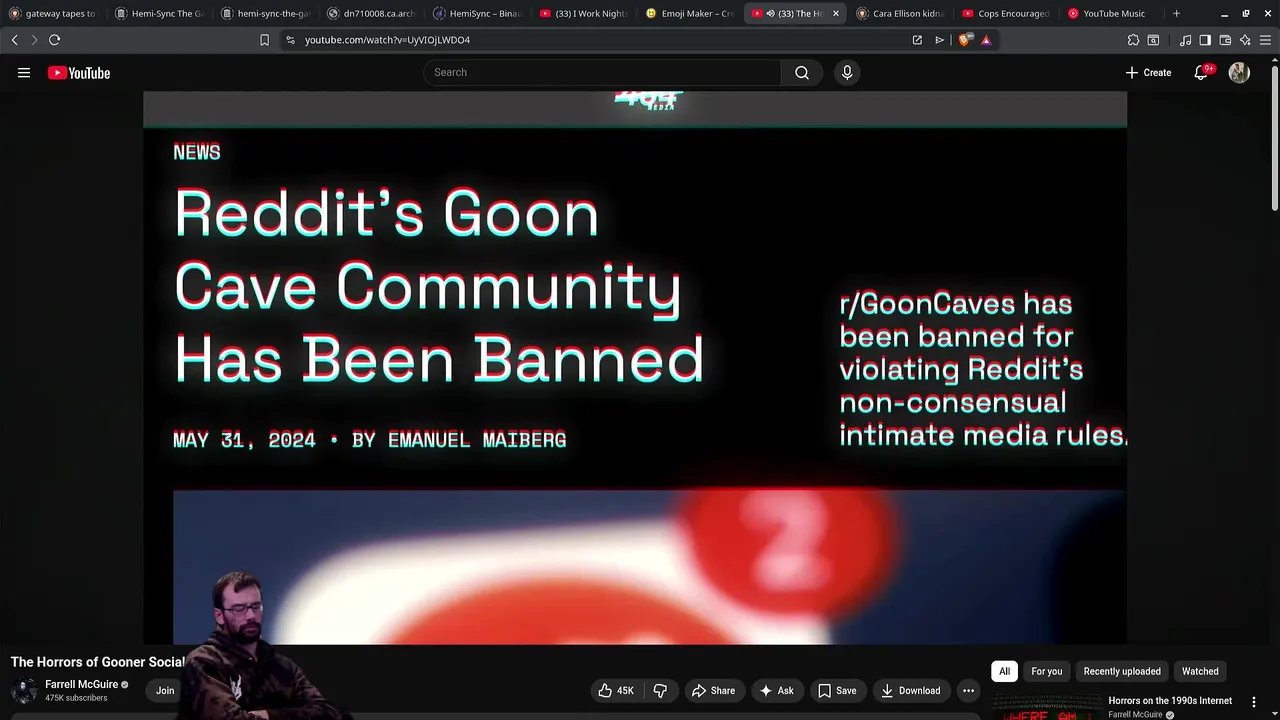Click the search magnifier button
1280x720 pixels.
(x=802, y=72)
